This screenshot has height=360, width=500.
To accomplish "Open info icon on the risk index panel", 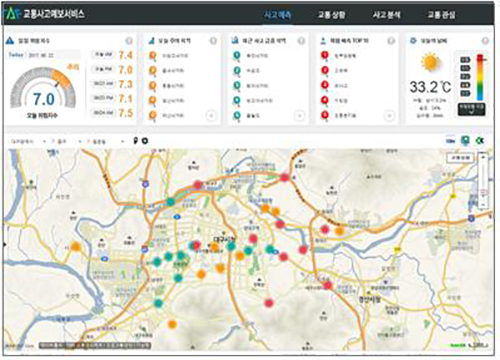I will tap(129, 41).
